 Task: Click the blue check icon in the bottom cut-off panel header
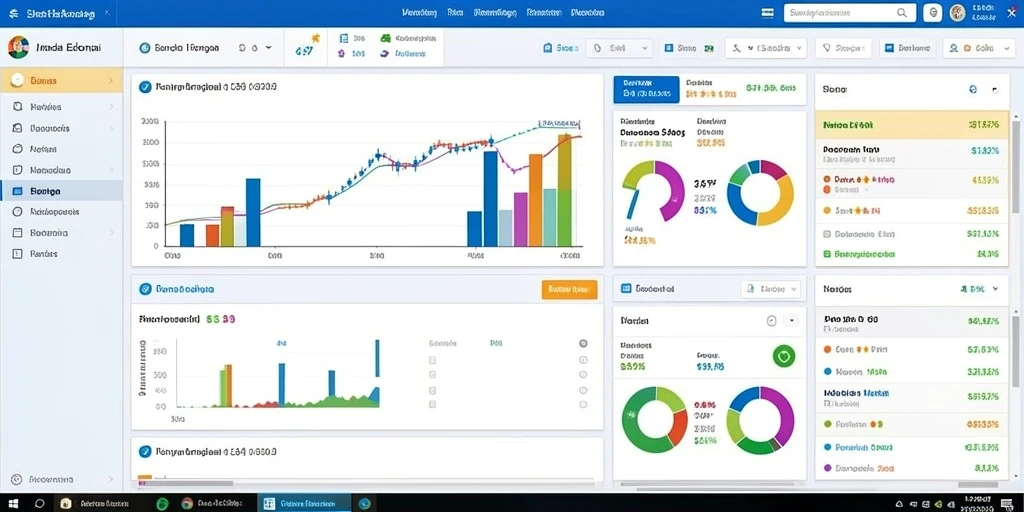click(146, 451)
